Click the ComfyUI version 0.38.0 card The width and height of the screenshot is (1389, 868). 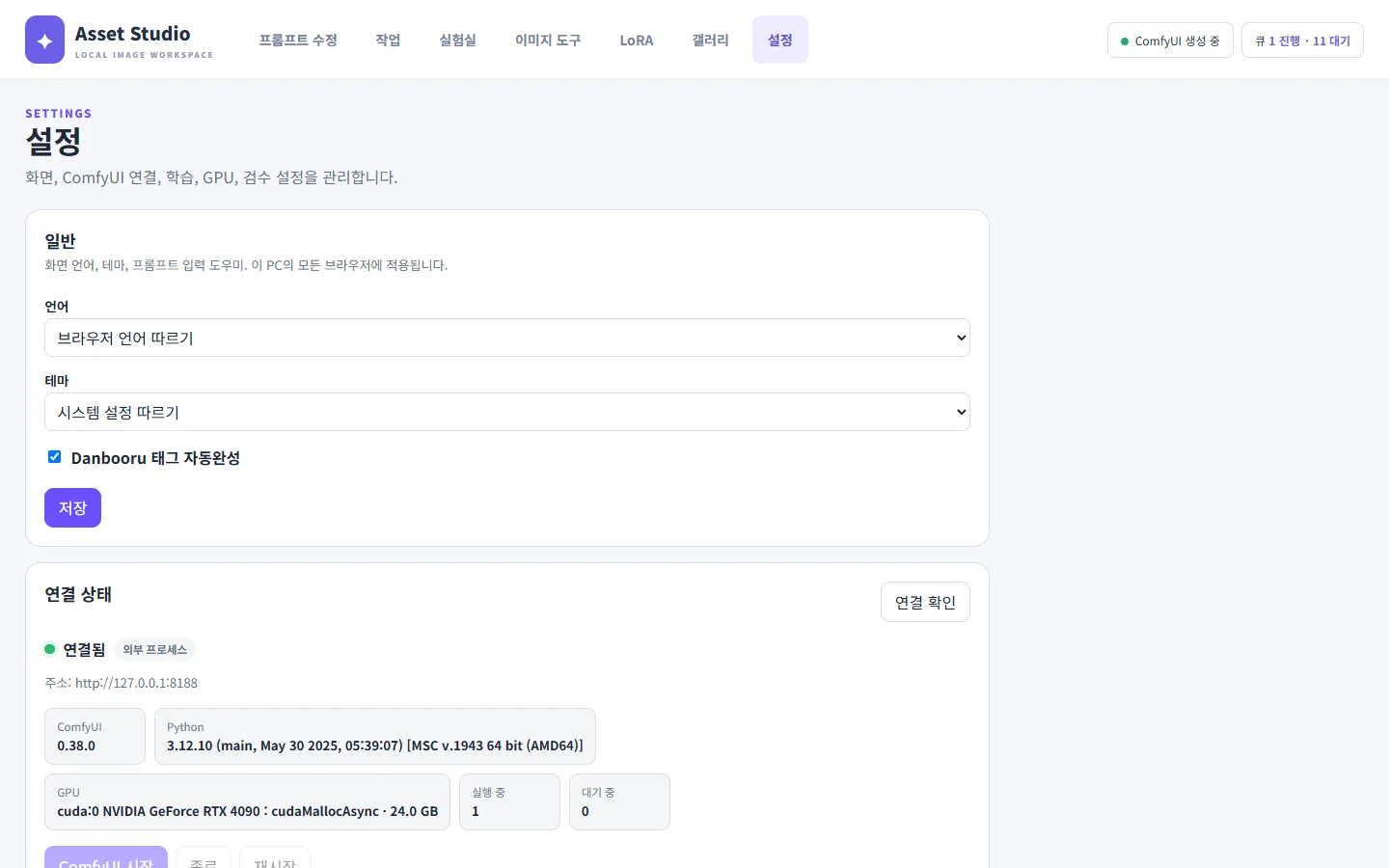pos(95,736)
